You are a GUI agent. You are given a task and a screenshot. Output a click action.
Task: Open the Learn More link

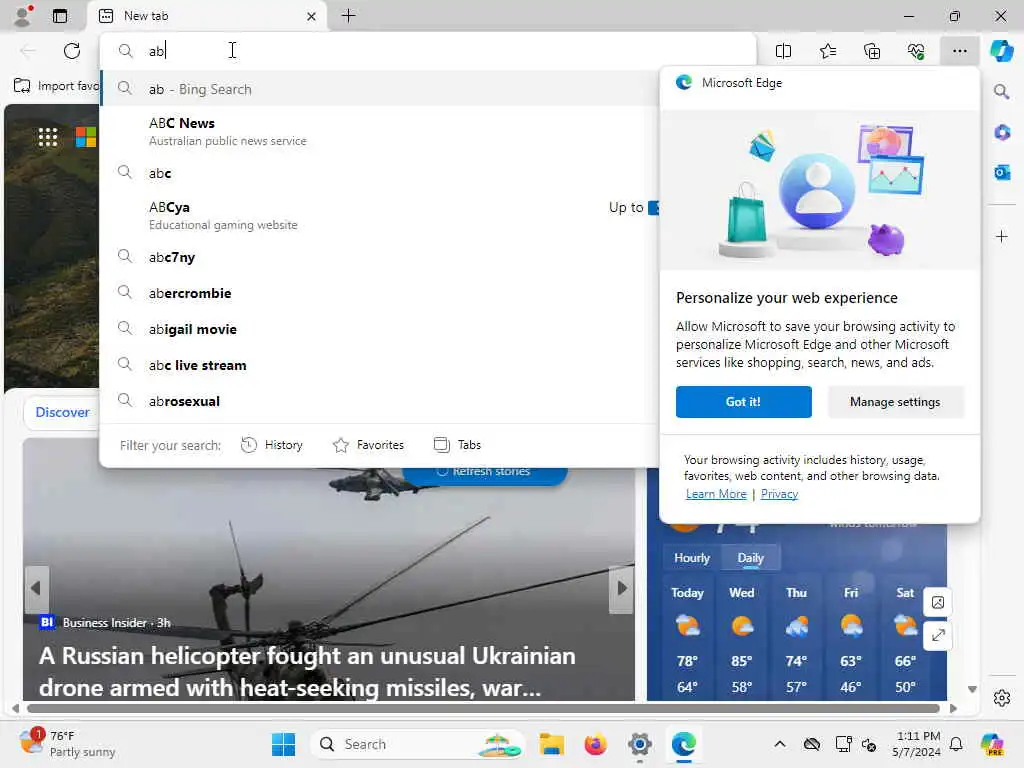point(716,494)
